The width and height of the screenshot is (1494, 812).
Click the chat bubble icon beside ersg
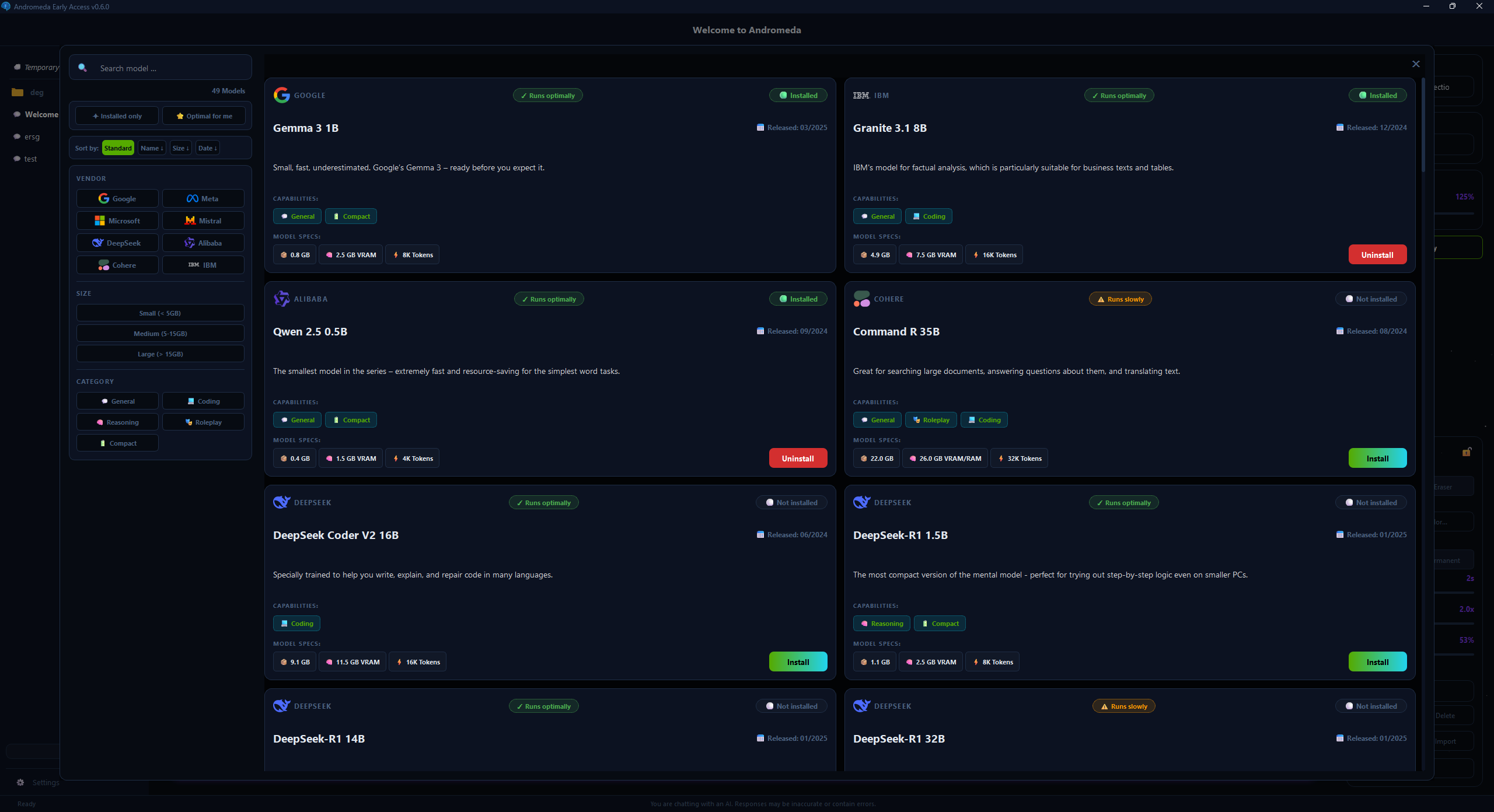pyautogui.click(x=17, y=136)
